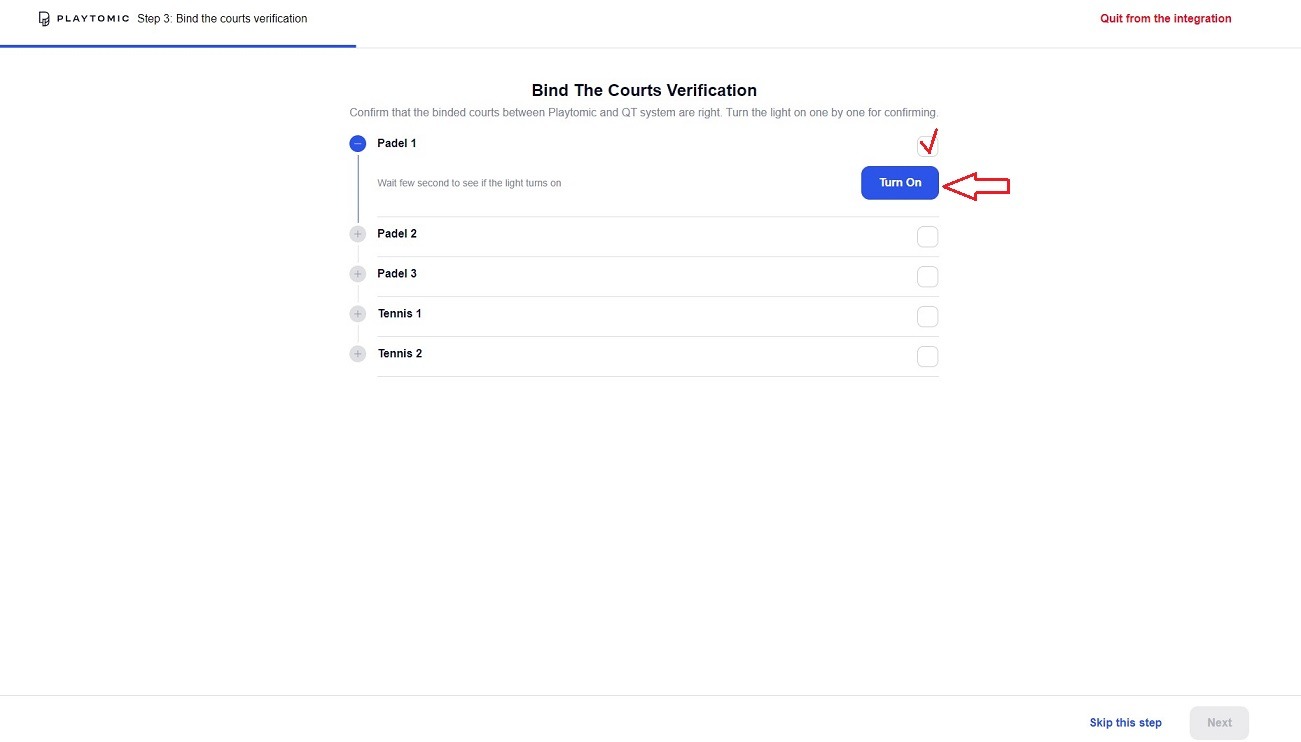Image resolution: width=1301 pixels, height=742 pixels.
Task: Click the blue step progress bar
Action: coord(178,46)
